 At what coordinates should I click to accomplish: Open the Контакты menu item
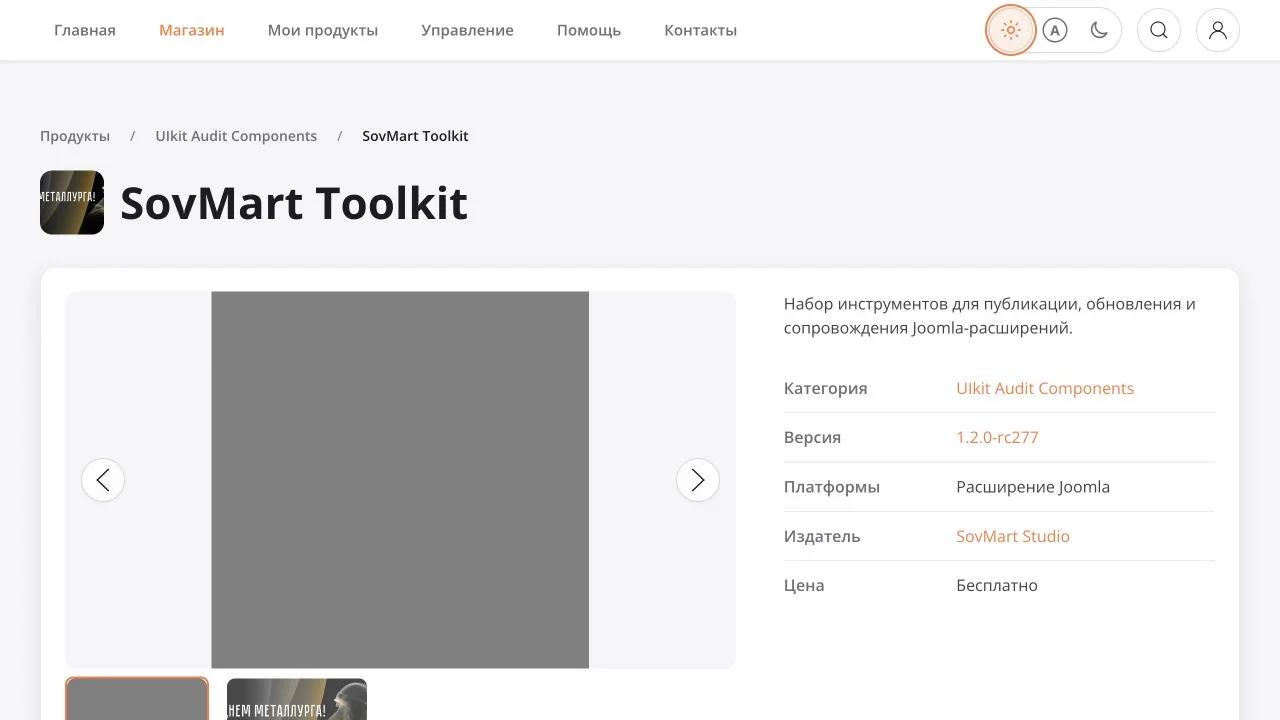(x=701, y=30)
